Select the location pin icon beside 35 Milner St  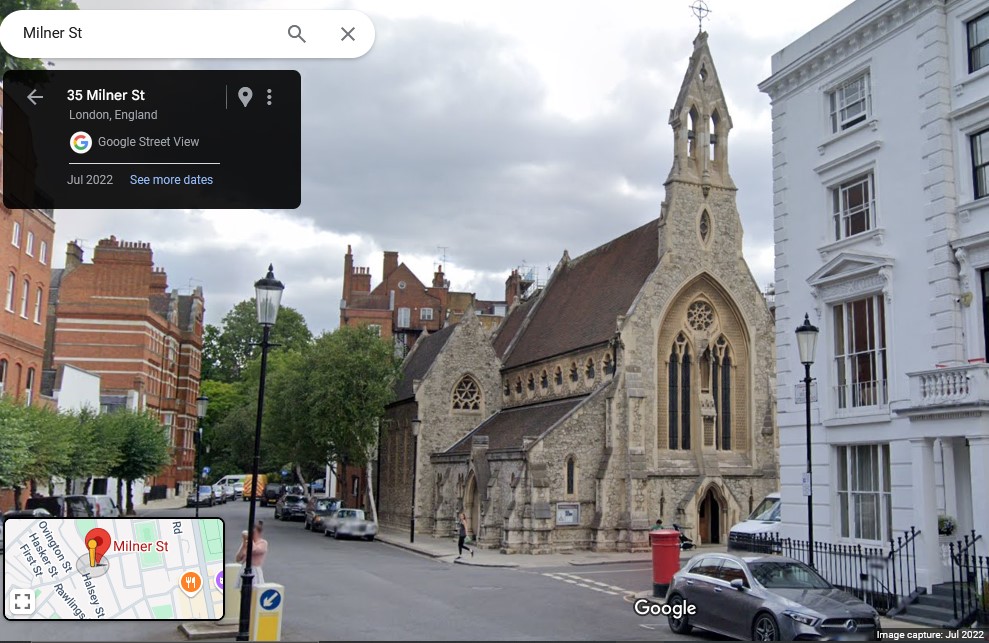pyautogui.click(x=245, y=96)
